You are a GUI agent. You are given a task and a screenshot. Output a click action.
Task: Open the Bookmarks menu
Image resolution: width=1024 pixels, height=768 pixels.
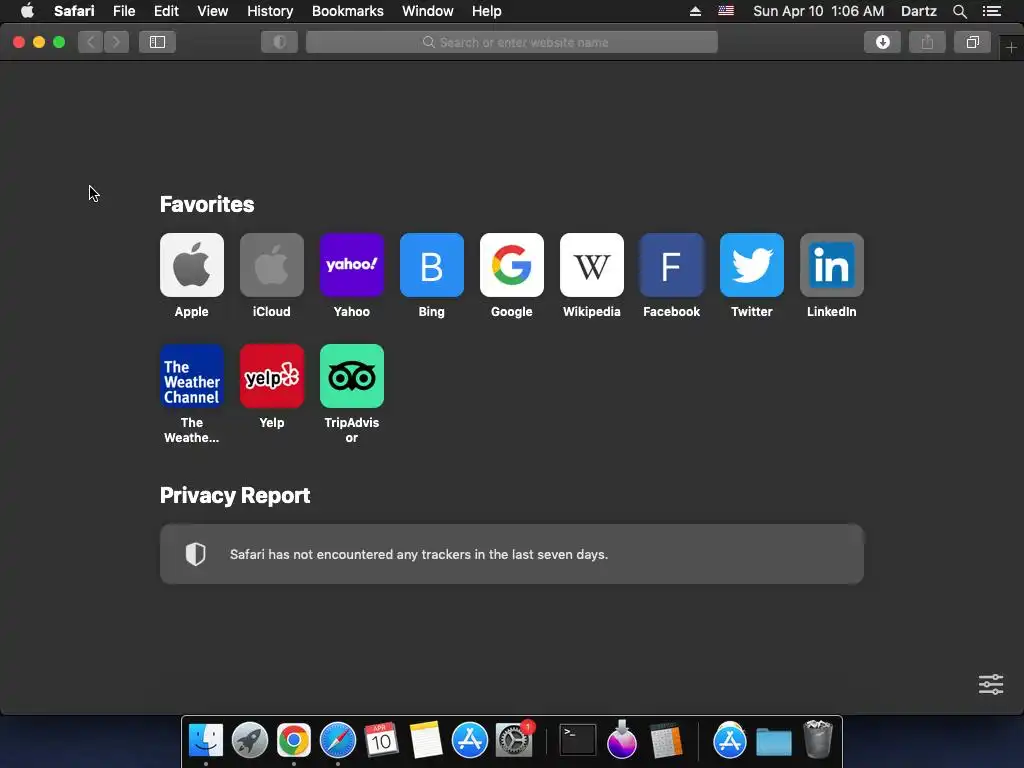point(347,11)
